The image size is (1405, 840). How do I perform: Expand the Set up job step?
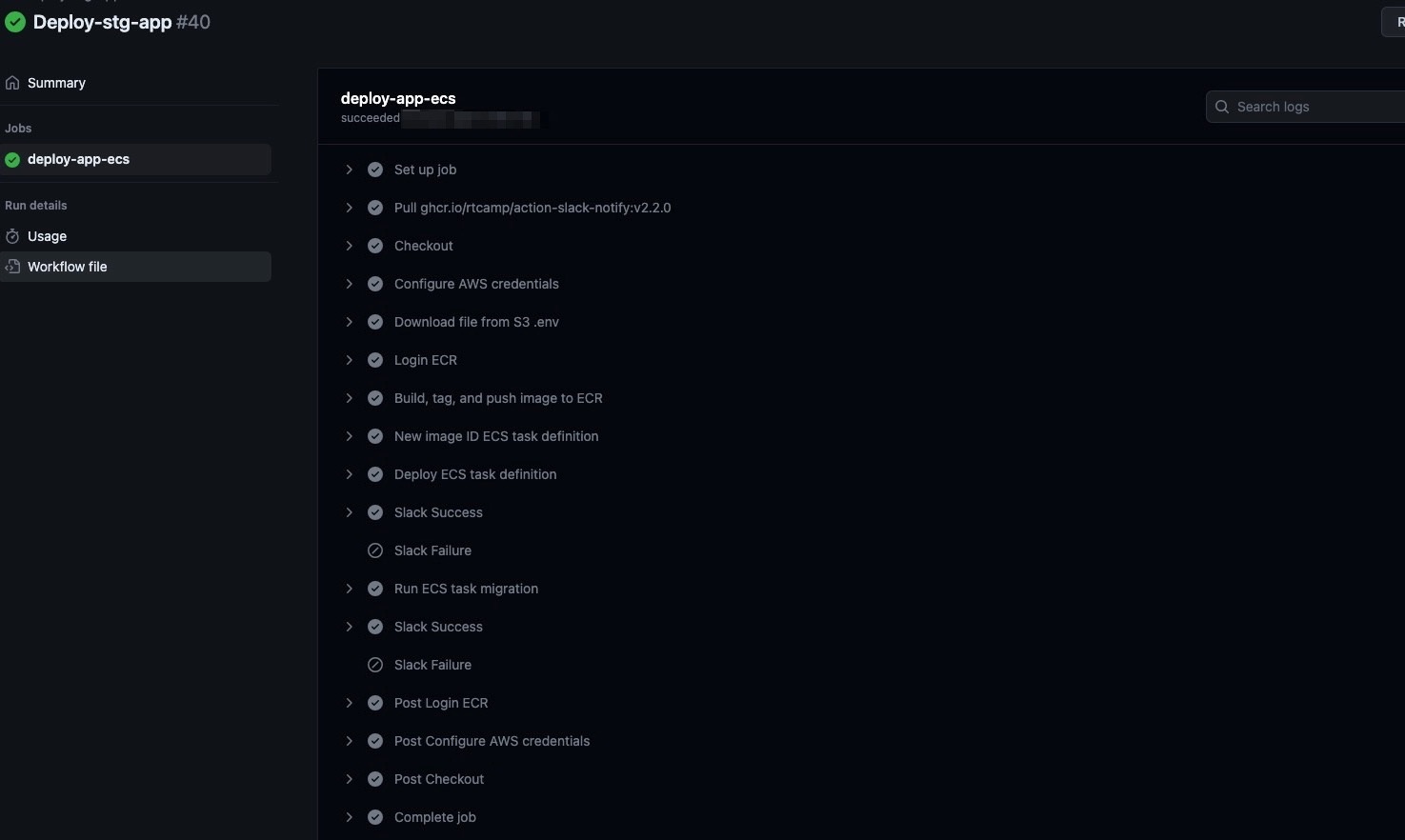350,170
